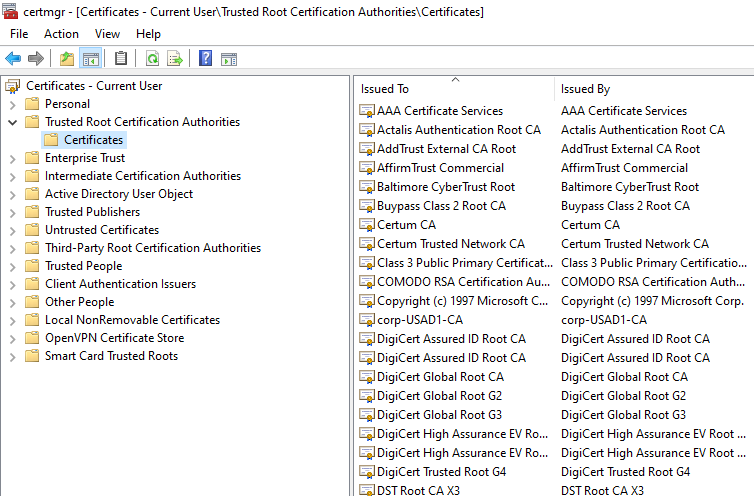Expand the Trusted People node

(13, 267)
